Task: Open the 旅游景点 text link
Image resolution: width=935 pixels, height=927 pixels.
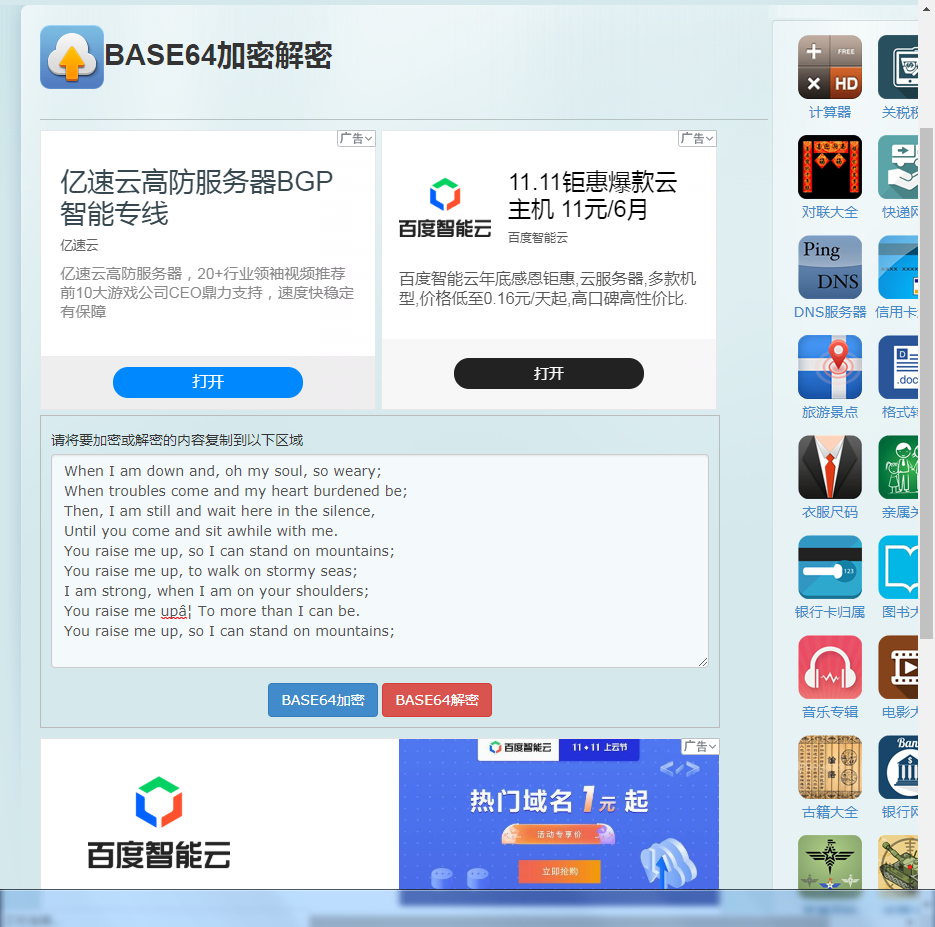Action: coord(829,412)
